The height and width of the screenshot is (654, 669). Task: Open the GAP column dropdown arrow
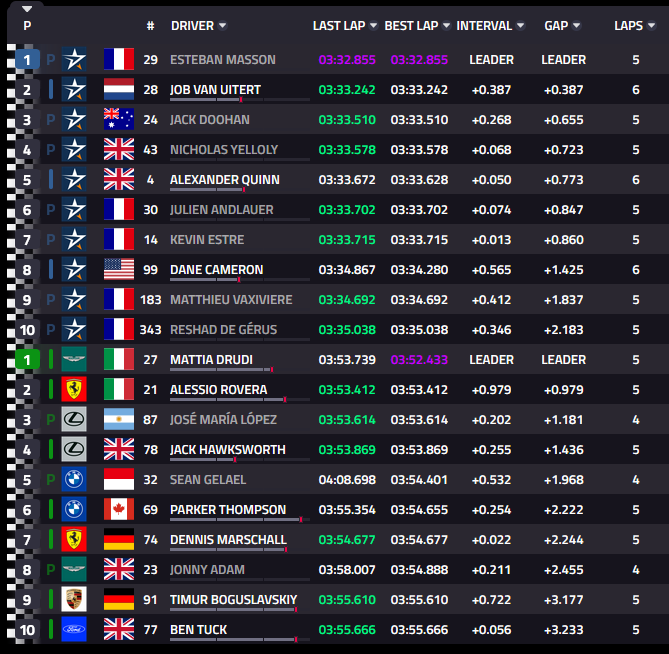[576, 26]
